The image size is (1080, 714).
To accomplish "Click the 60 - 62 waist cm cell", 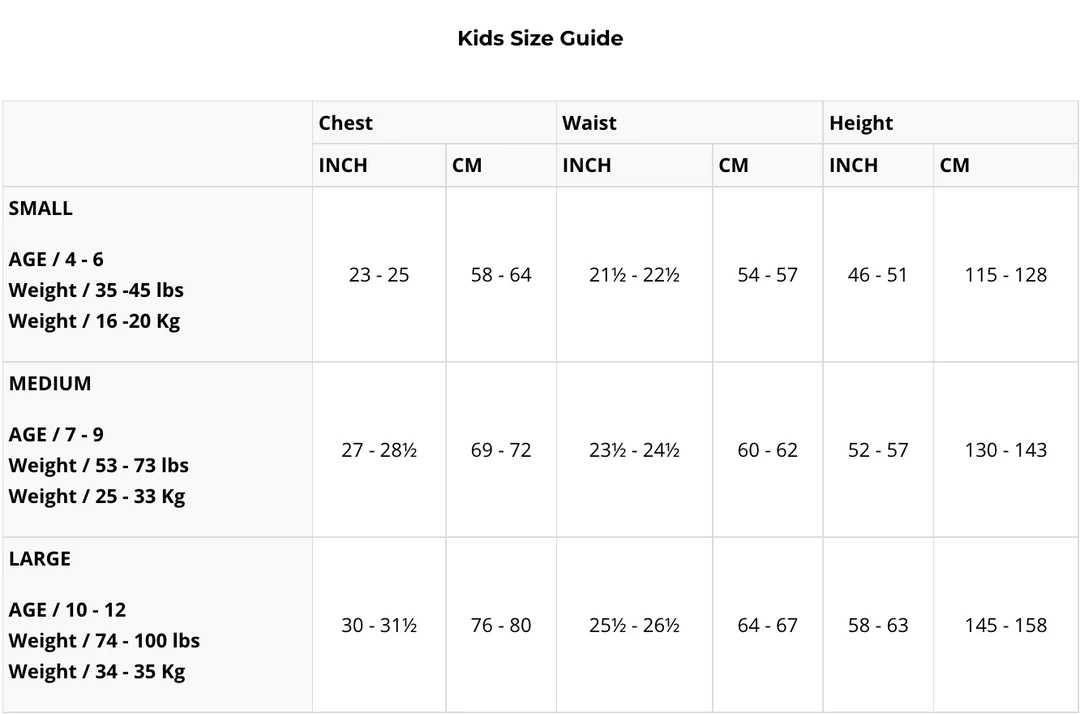I will click(x=767, y=450).
